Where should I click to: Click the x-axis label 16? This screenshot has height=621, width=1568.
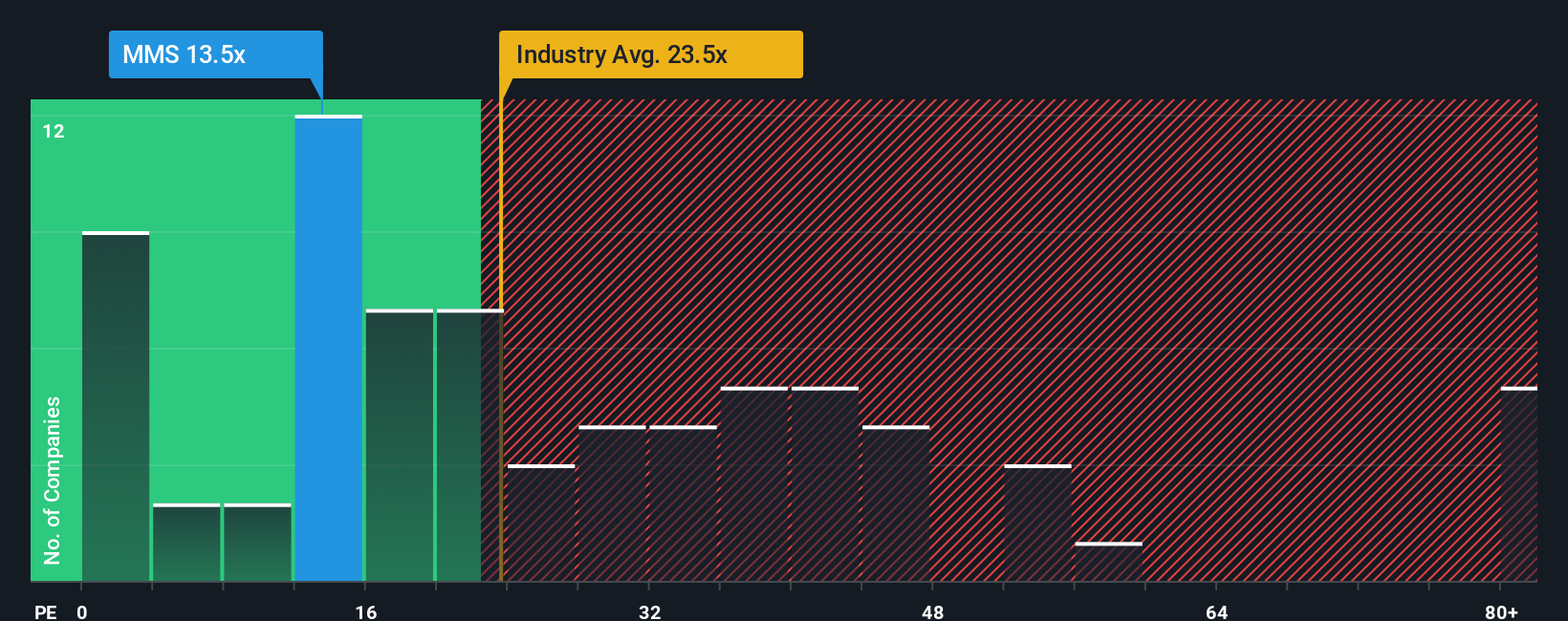[365, 611]
